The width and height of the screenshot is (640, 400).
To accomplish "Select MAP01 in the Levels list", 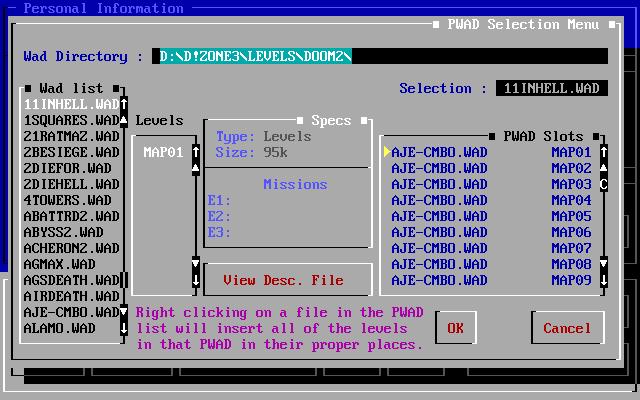I will (163, 152).
